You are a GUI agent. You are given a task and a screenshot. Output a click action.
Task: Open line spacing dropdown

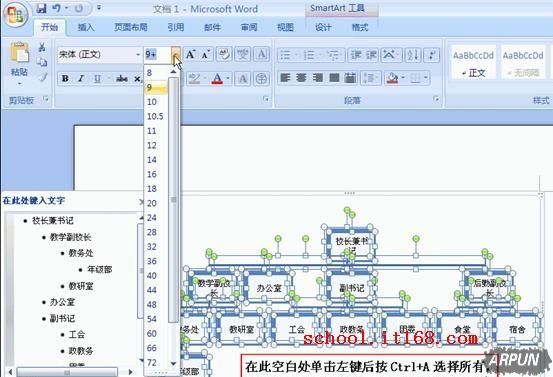point(370,78)
